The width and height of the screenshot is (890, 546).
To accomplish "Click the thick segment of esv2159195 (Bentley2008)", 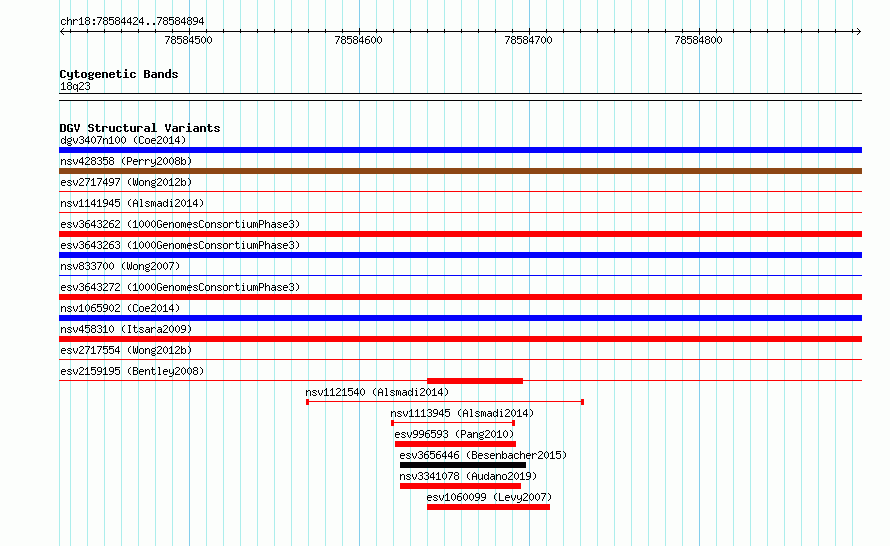I will point(475,381).
